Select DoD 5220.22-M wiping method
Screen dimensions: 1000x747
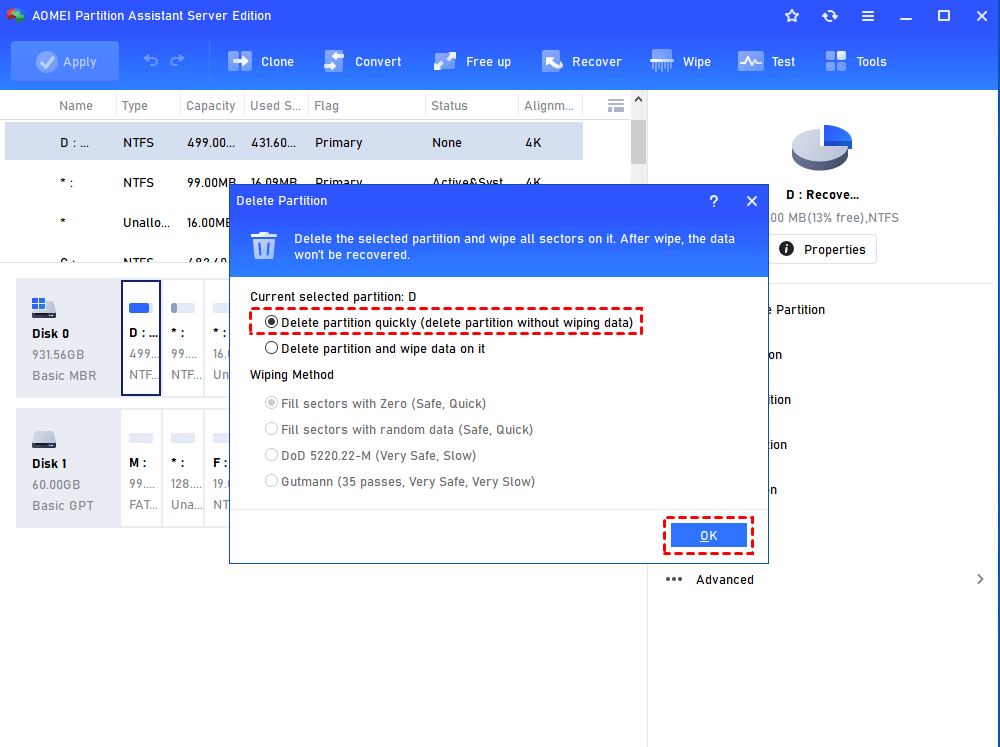pos(371,455)
